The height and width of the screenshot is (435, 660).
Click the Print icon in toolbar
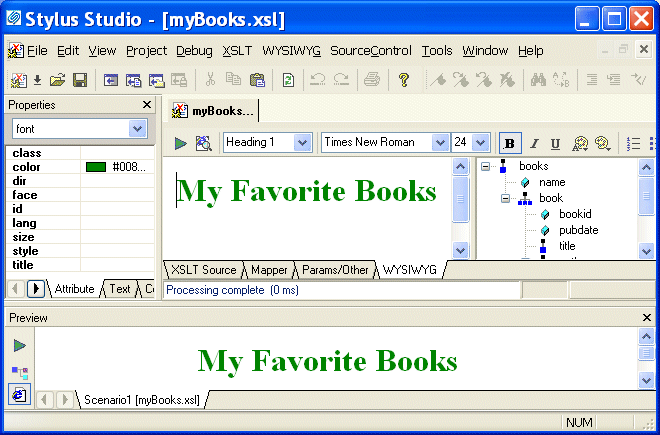(x=372, y=80)
